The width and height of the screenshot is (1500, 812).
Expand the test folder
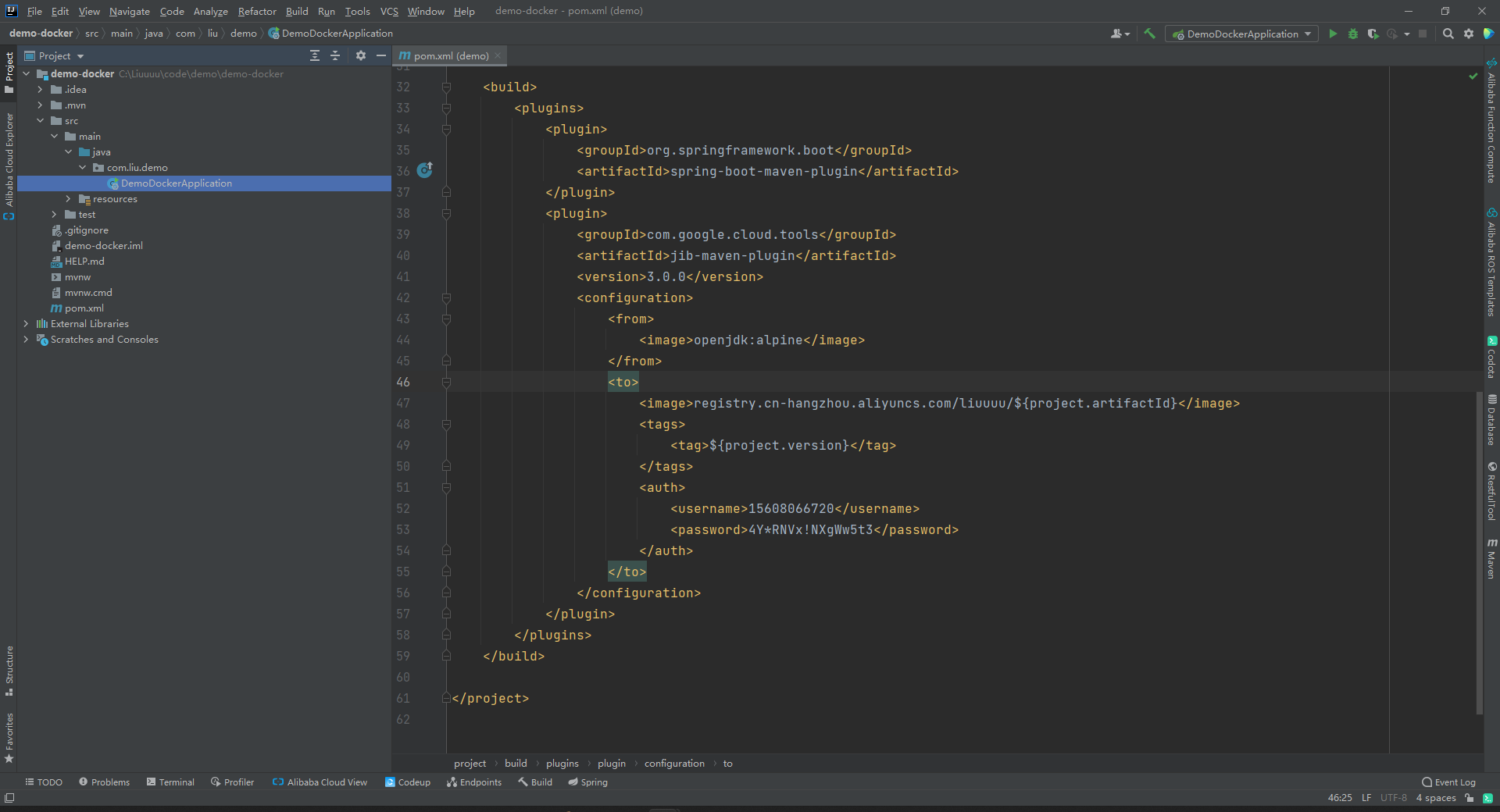54,215
